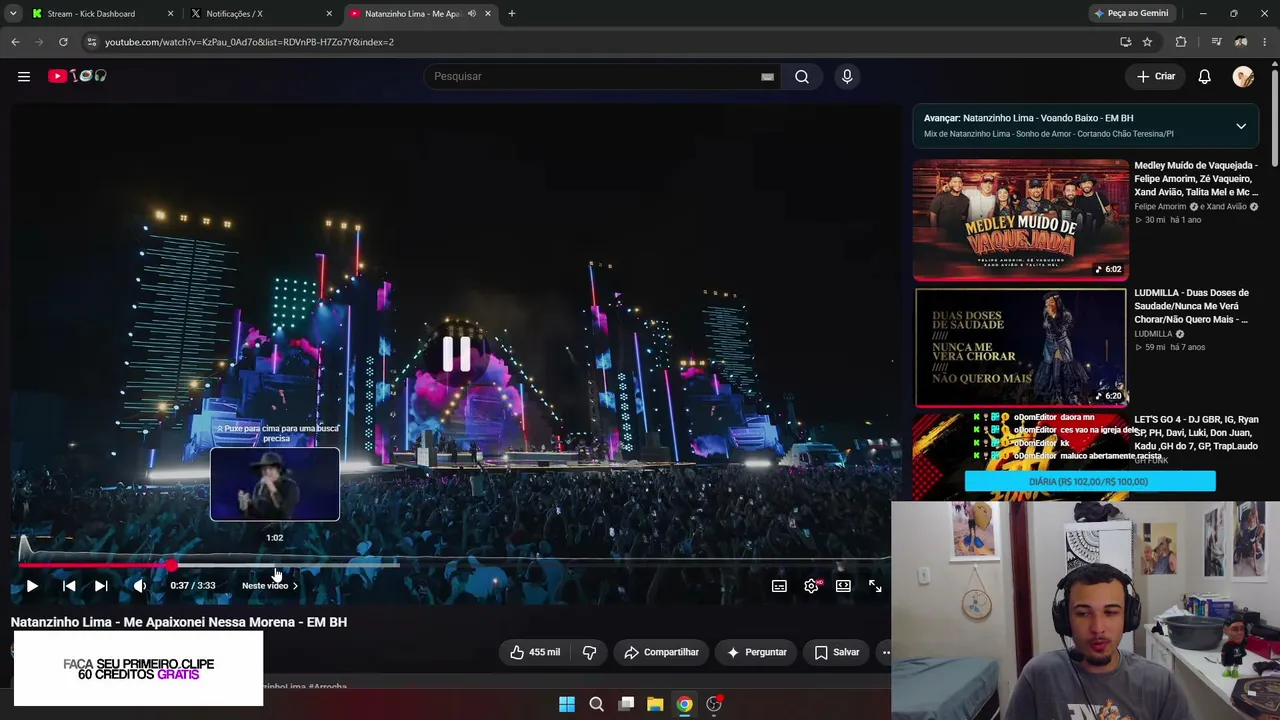Open the YouTube guide hamburger menu

(x=24, y=76)
